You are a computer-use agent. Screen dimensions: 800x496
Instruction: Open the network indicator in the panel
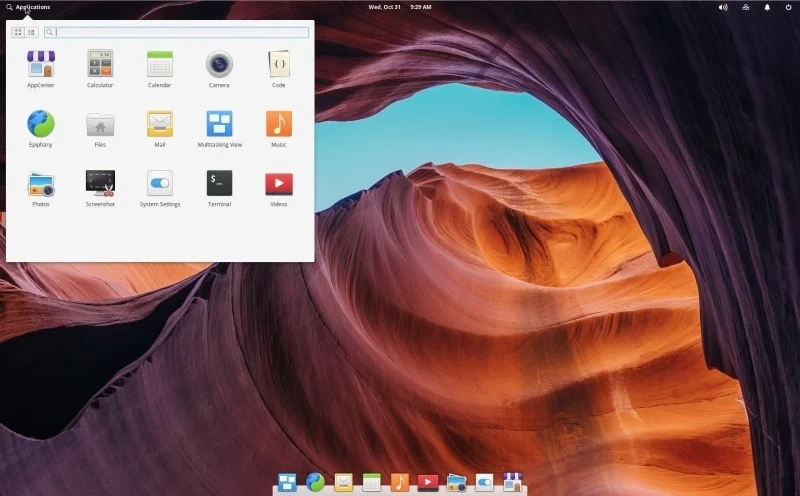click(x=745, y=7)
